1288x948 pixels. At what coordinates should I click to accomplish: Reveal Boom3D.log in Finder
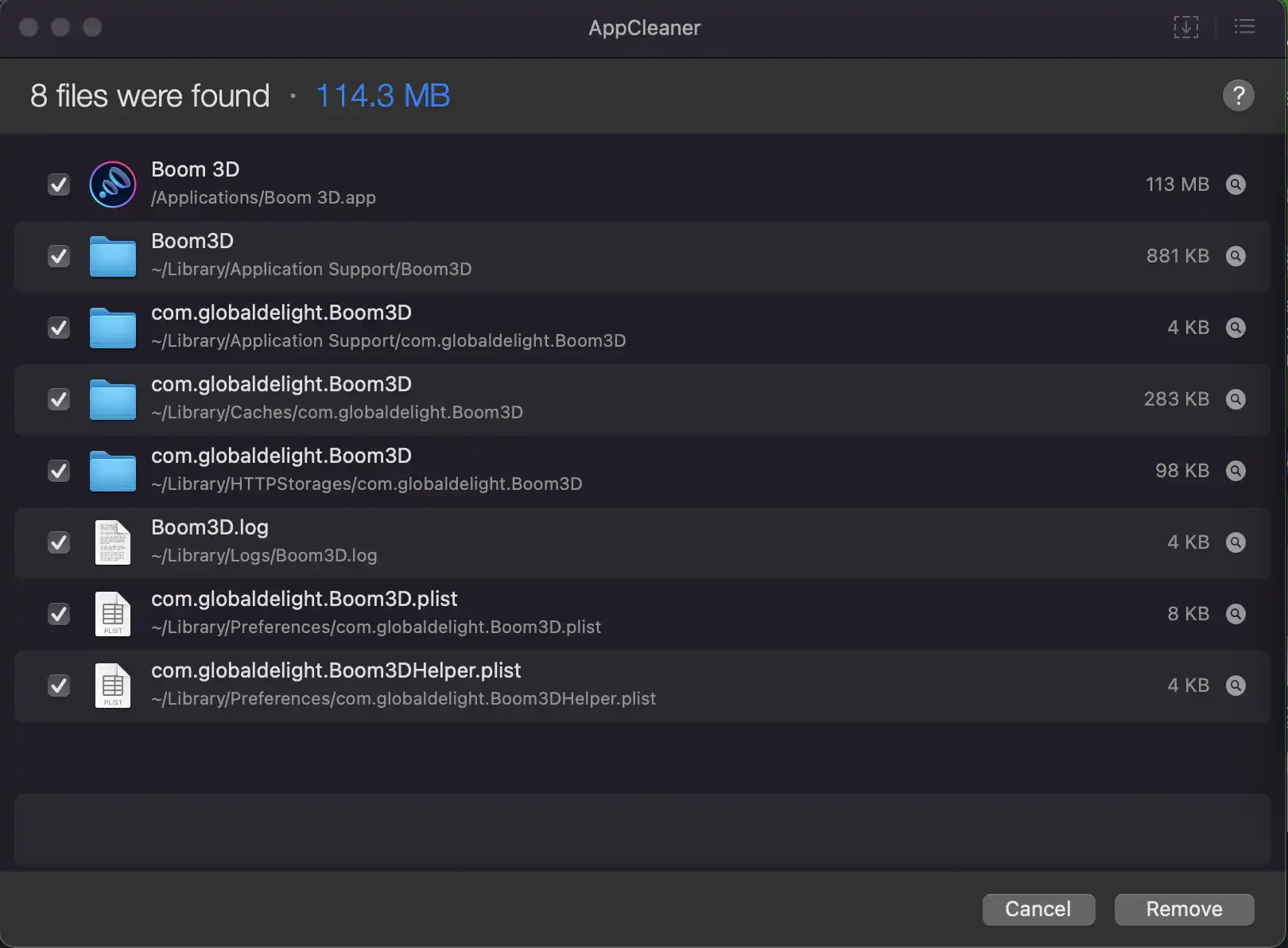[1236, 542]
